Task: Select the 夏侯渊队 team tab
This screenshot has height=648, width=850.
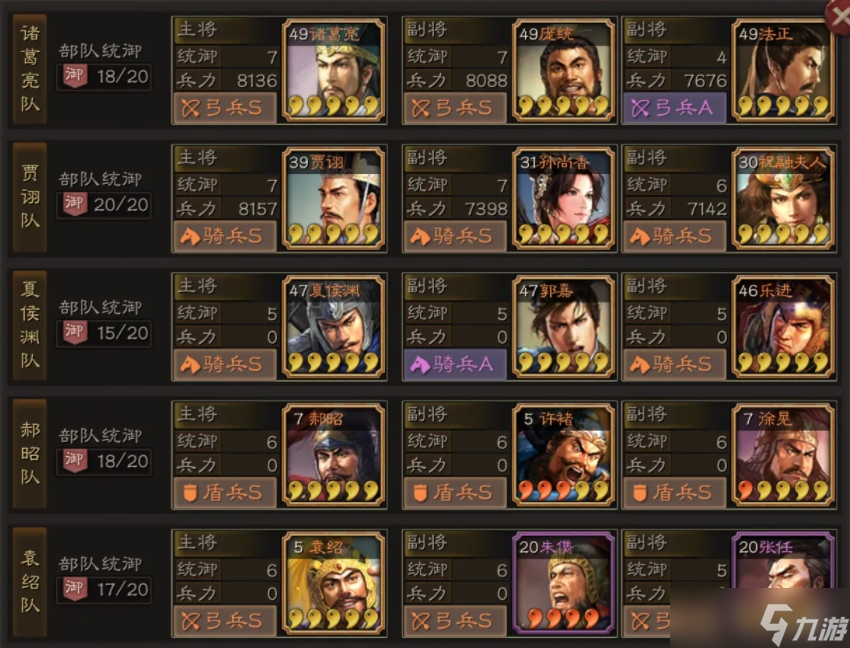Action: (30, 325)
